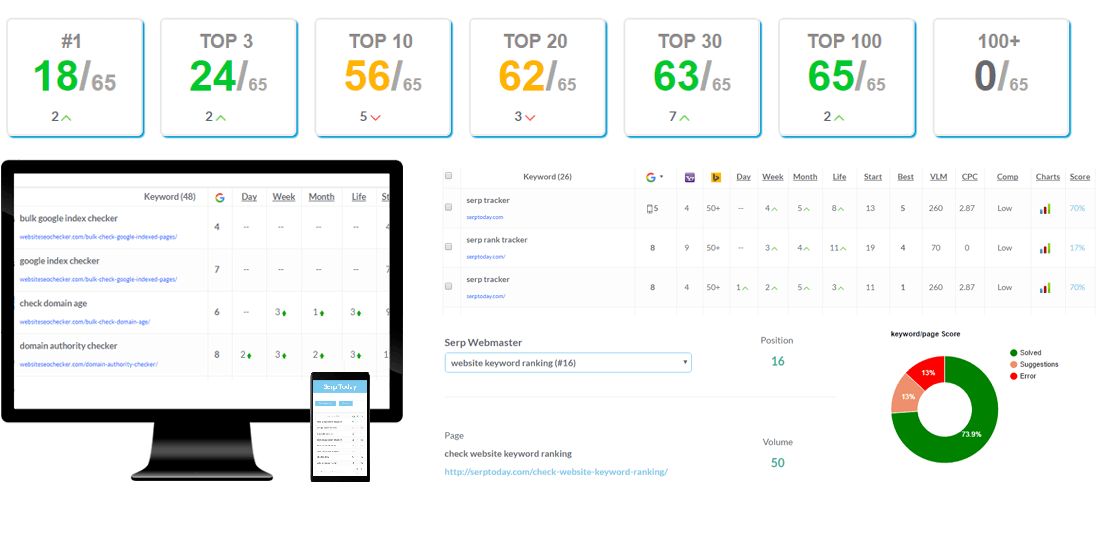This screenshot has width=1100, height=545.
Task: Click the red down arrow in TOP 20 card
Action: (x=530, y=118)
